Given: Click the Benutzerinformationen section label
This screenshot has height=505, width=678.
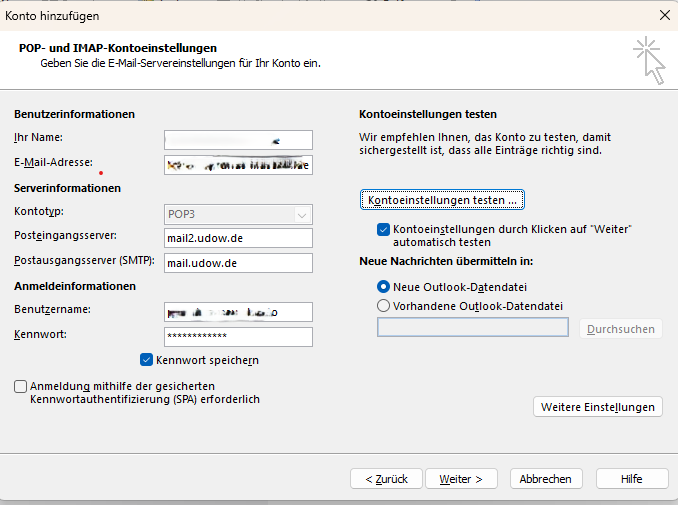Looking at the screenshot, I should (74, 114).
